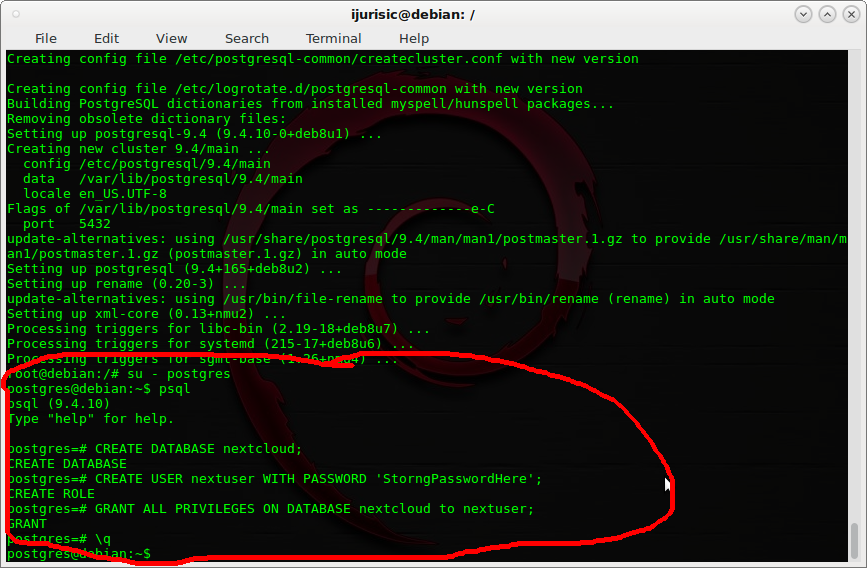Click the 'psql (9.4.10)' version line
The width and height of the screenshot is (867, 568).
point(59,404)
